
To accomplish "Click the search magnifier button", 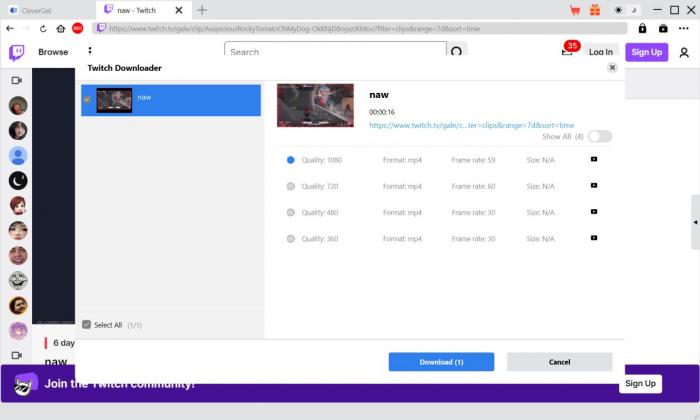I will pos(456,50).
